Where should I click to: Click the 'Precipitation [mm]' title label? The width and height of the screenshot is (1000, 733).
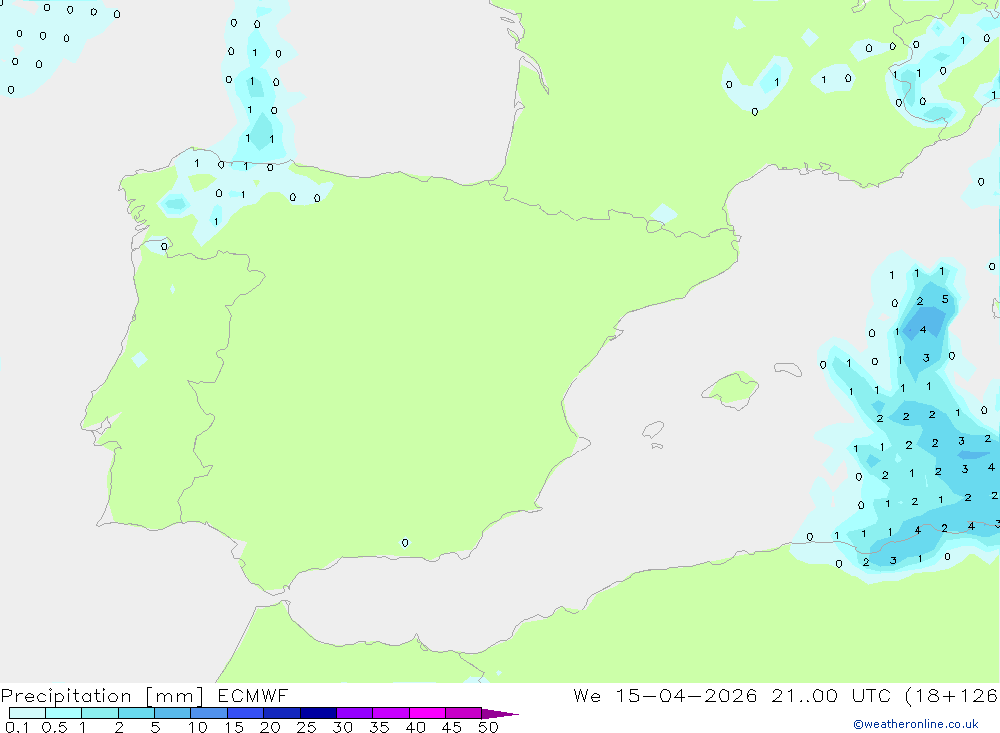pyautogui.click(x=102, y=696)
